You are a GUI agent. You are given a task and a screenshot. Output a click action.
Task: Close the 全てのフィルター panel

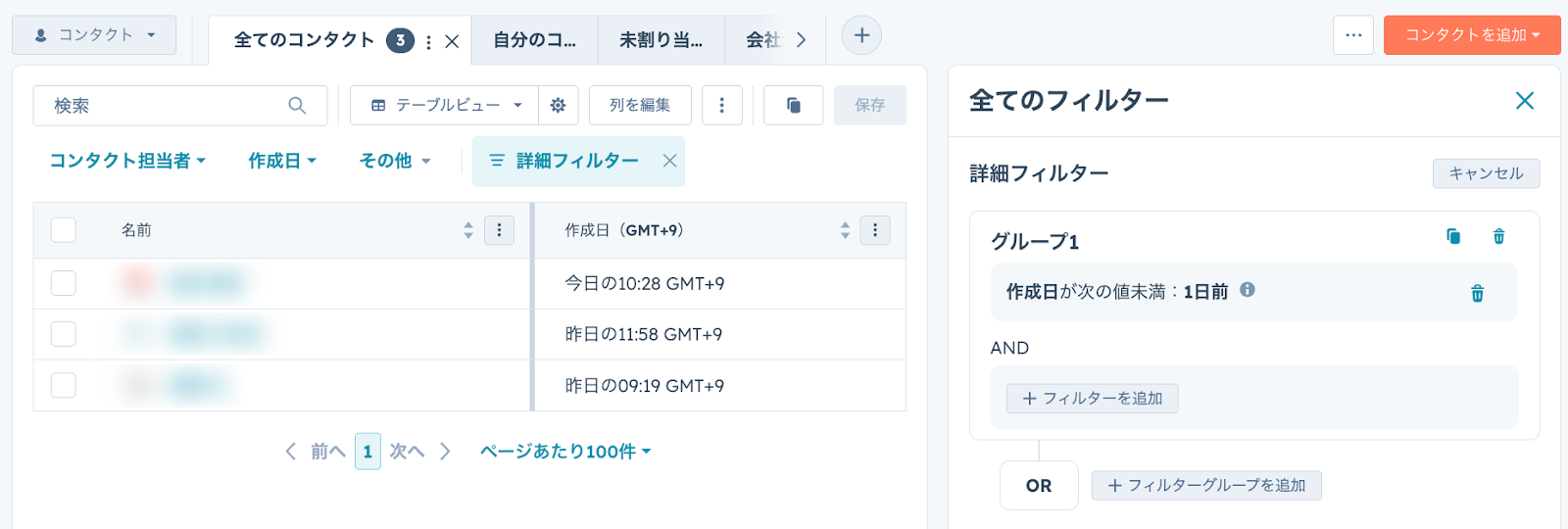click(x=1524, y=100)
